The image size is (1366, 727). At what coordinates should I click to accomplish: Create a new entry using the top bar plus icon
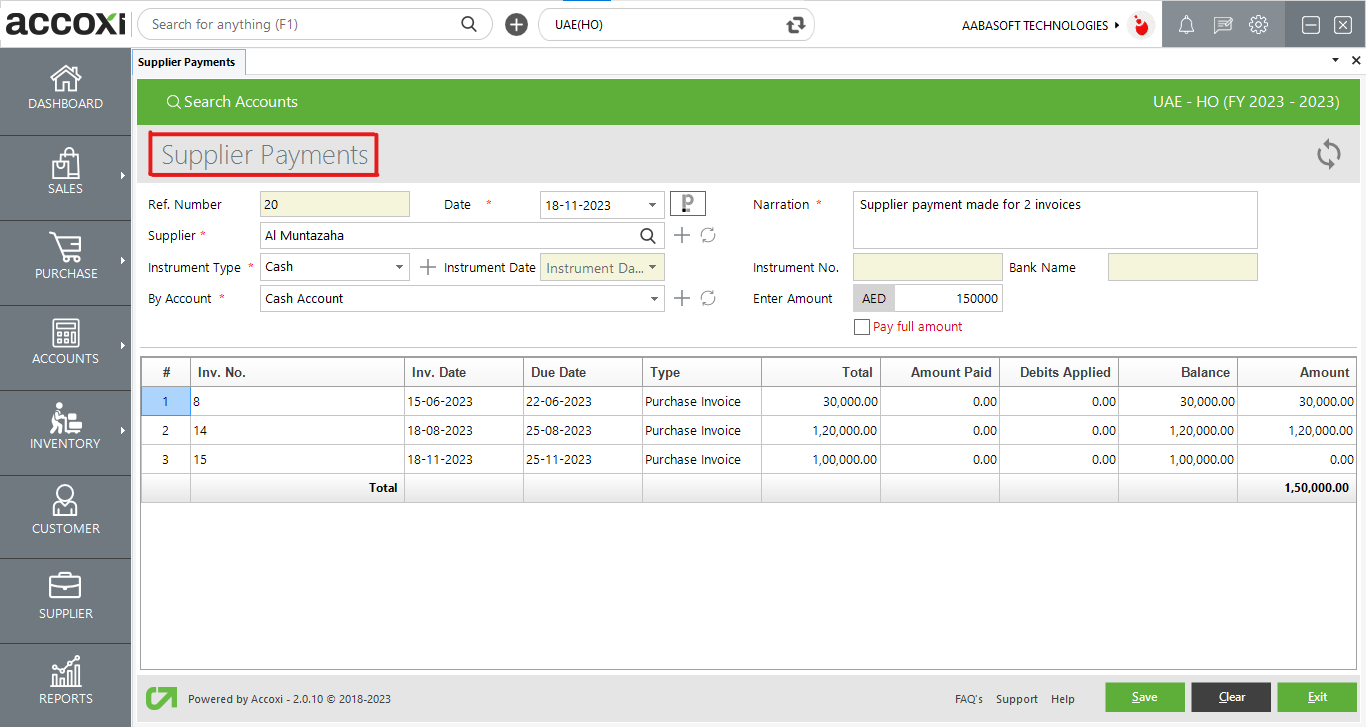(x=516, y=23)
